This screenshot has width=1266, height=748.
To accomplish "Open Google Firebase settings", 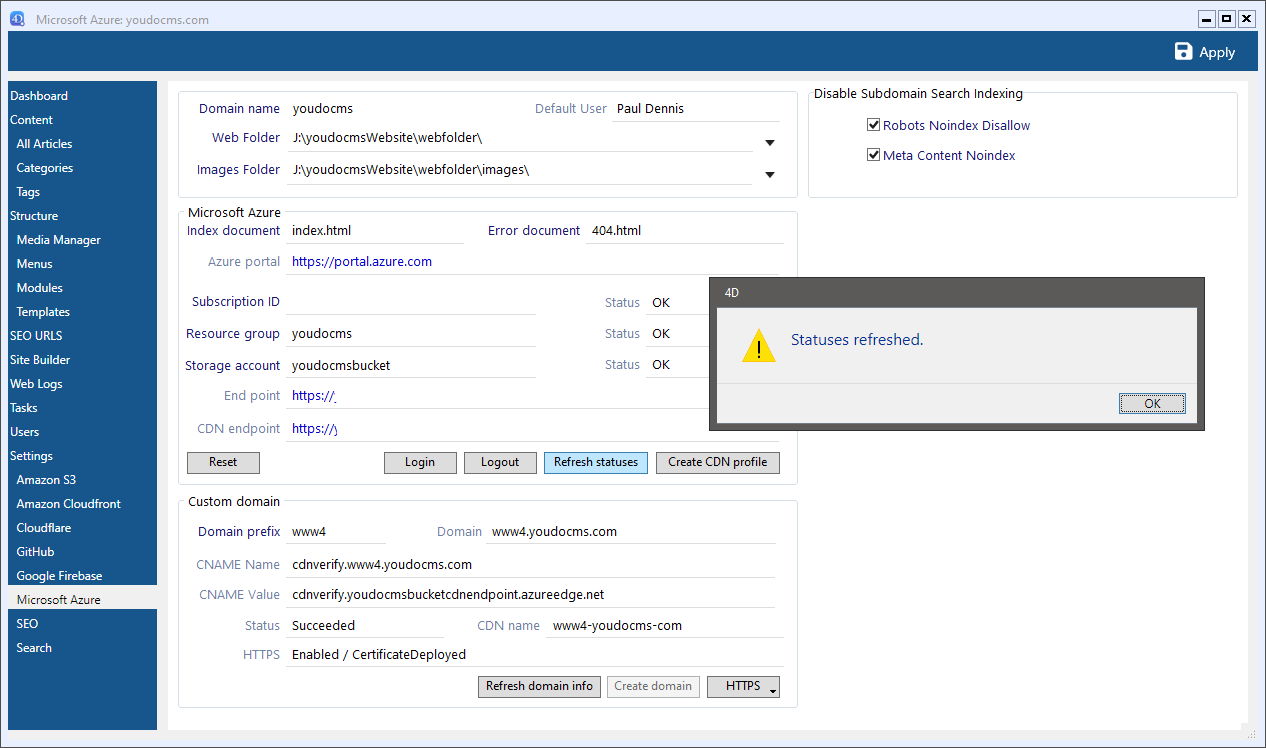I will (60, 576).
